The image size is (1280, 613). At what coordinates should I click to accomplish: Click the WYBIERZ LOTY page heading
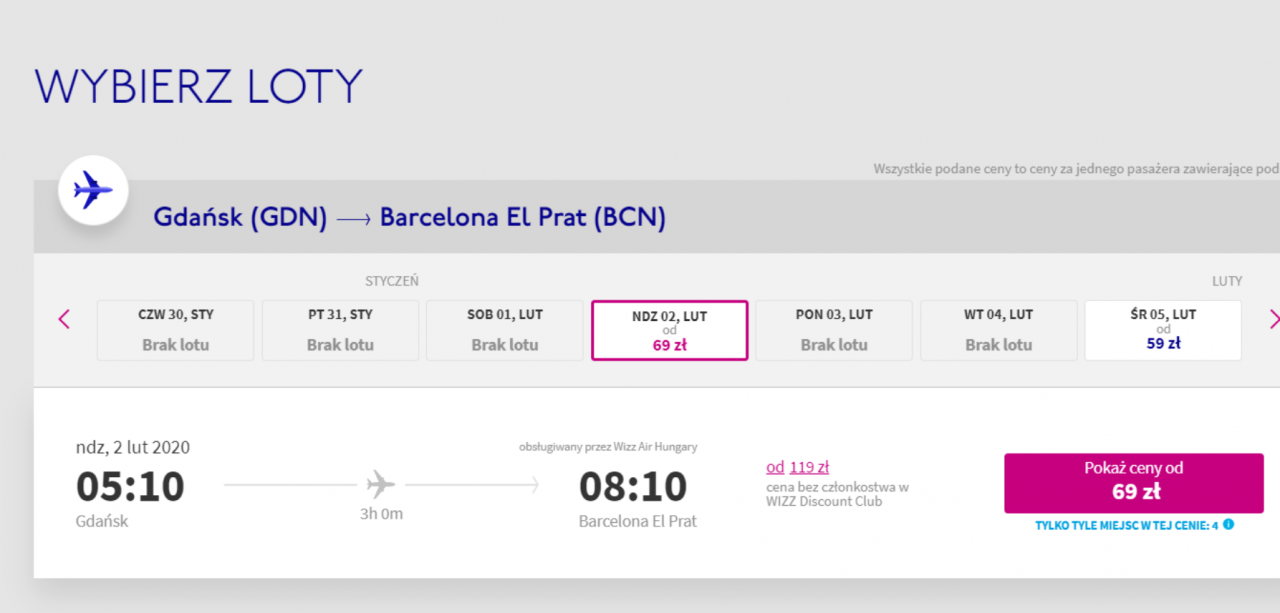pos(198,87)
